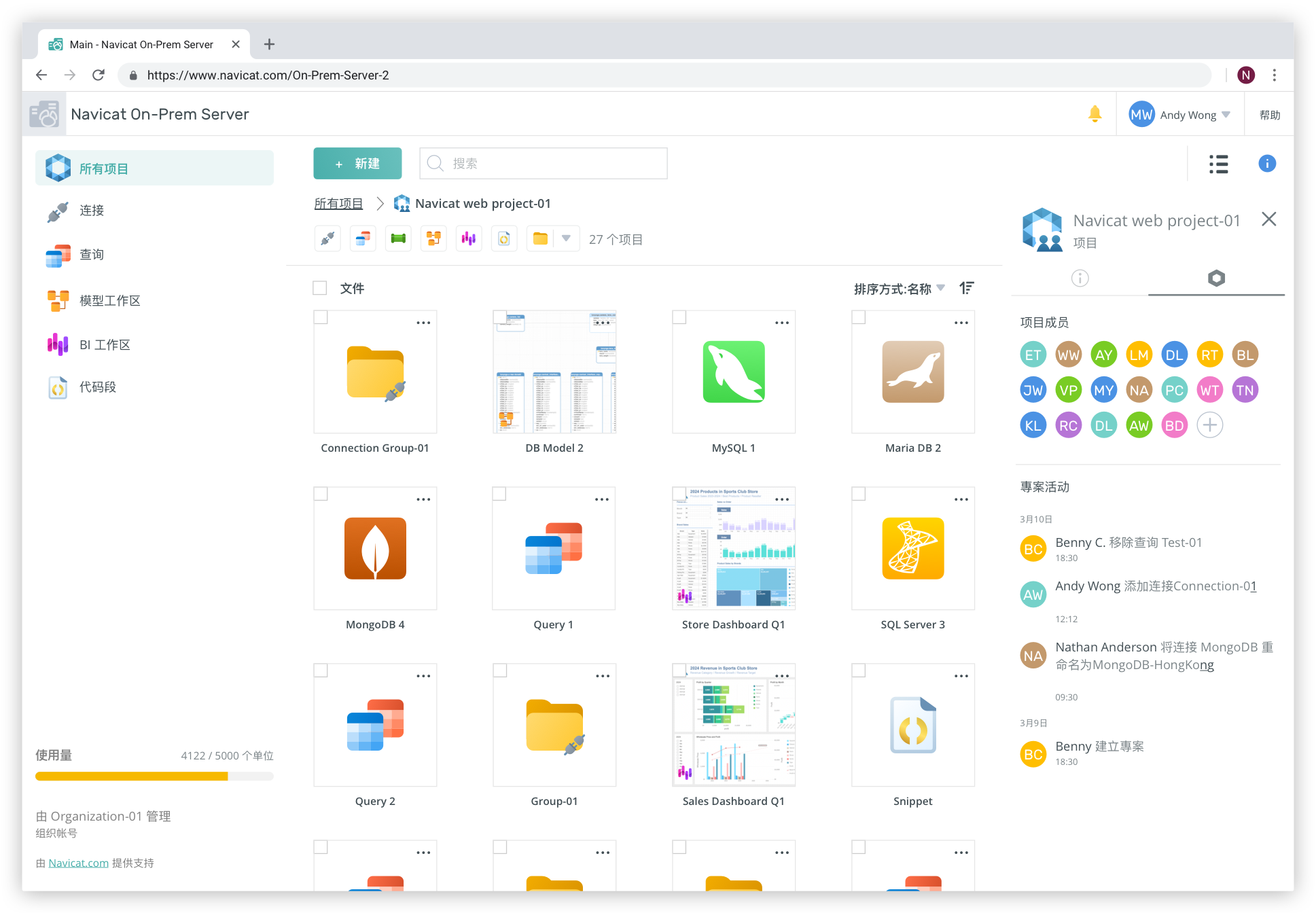Navigate to 所有项目 breadcrumb
1316x913 pixels.
click(338, 203)
